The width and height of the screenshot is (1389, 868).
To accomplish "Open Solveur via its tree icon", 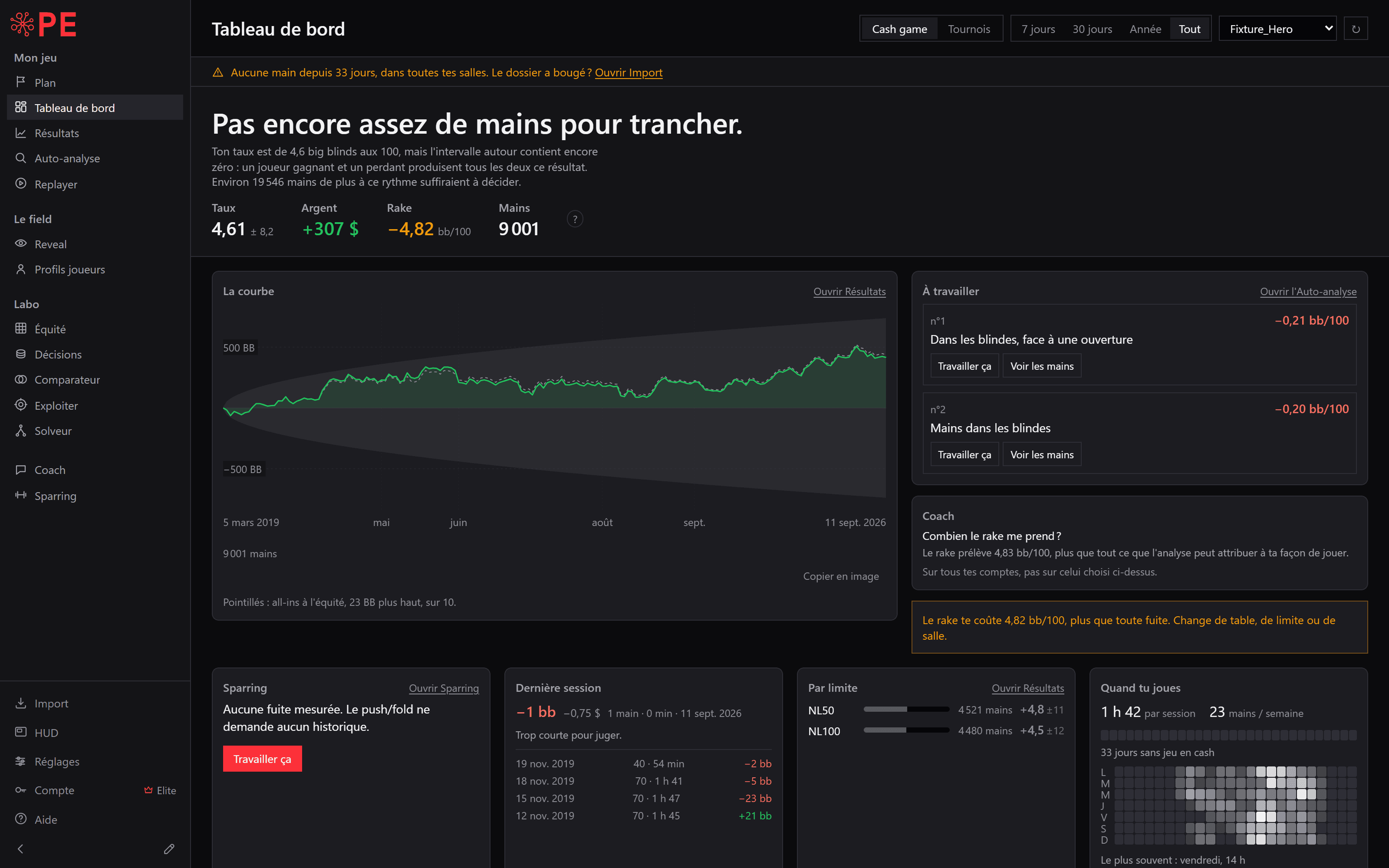I will pos(21,431).
